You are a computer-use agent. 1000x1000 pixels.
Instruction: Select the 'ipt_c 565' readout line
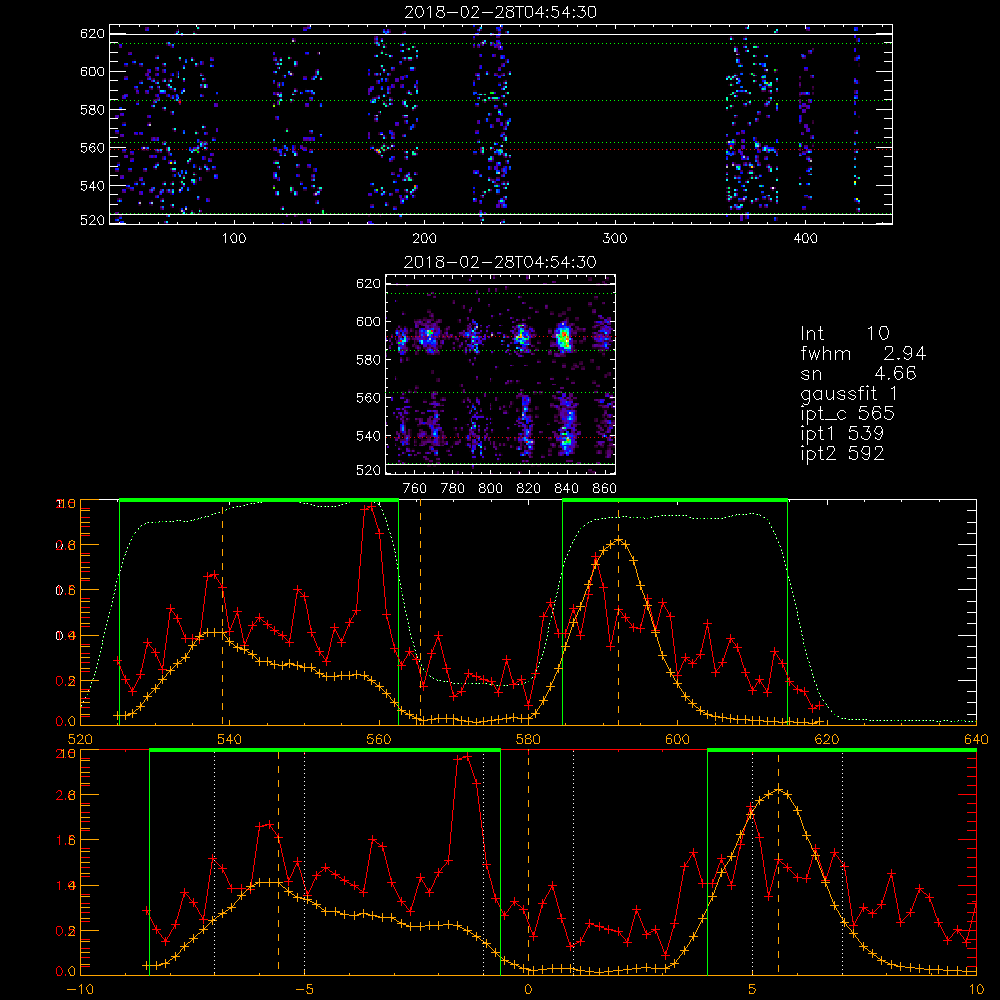pos(848,414)
